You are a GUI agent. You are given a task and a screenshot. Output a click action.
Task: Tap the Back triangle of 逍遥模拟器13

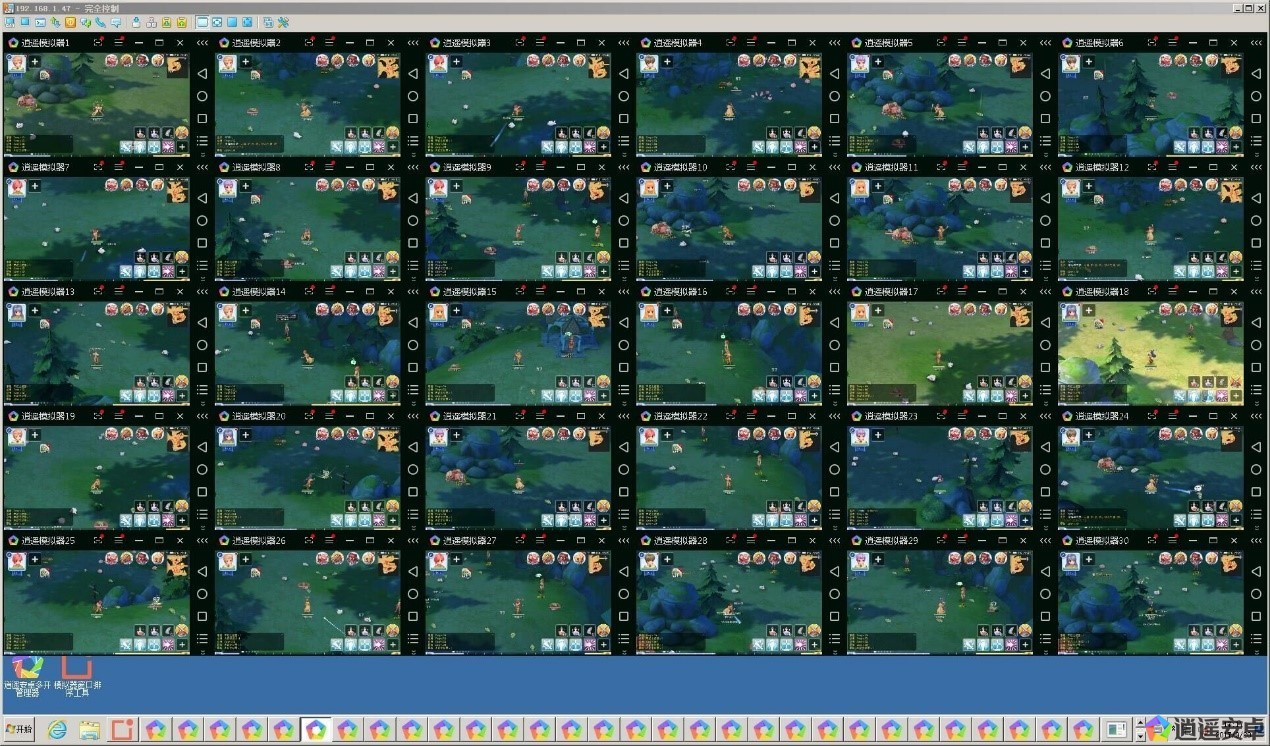tap(202, 322)
